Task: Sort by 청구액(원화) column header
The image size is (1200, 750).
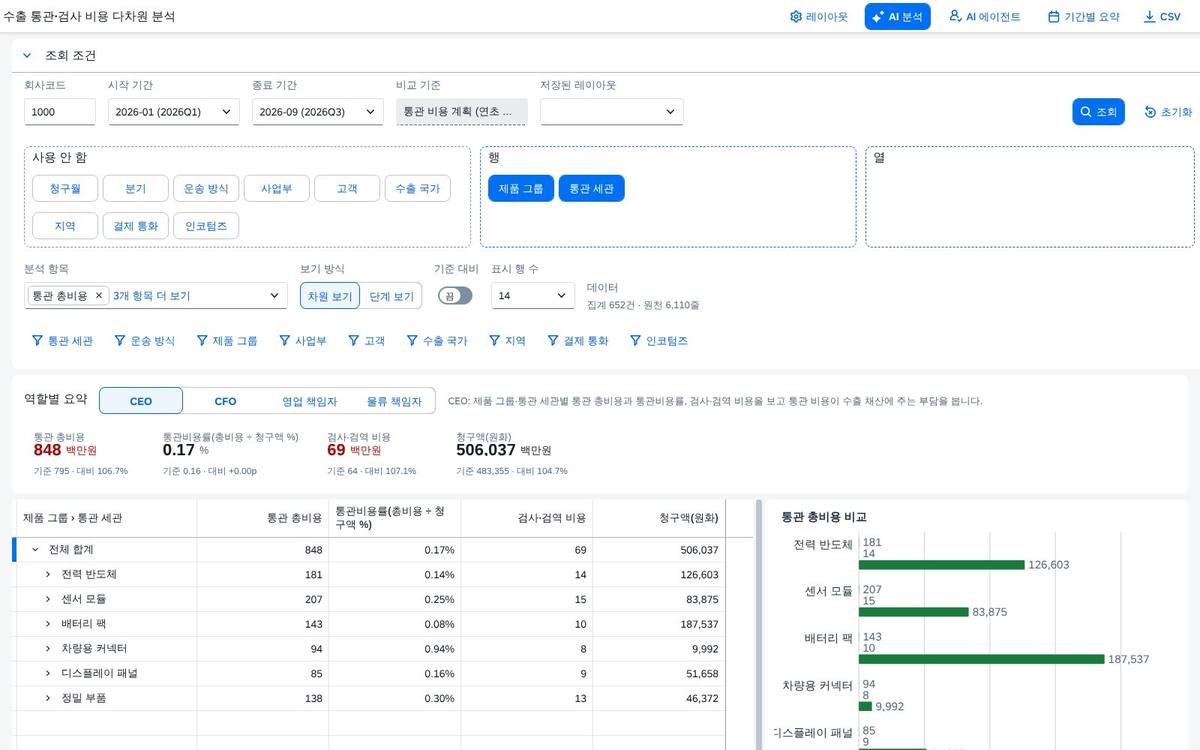Action: [x=658, y=518]
